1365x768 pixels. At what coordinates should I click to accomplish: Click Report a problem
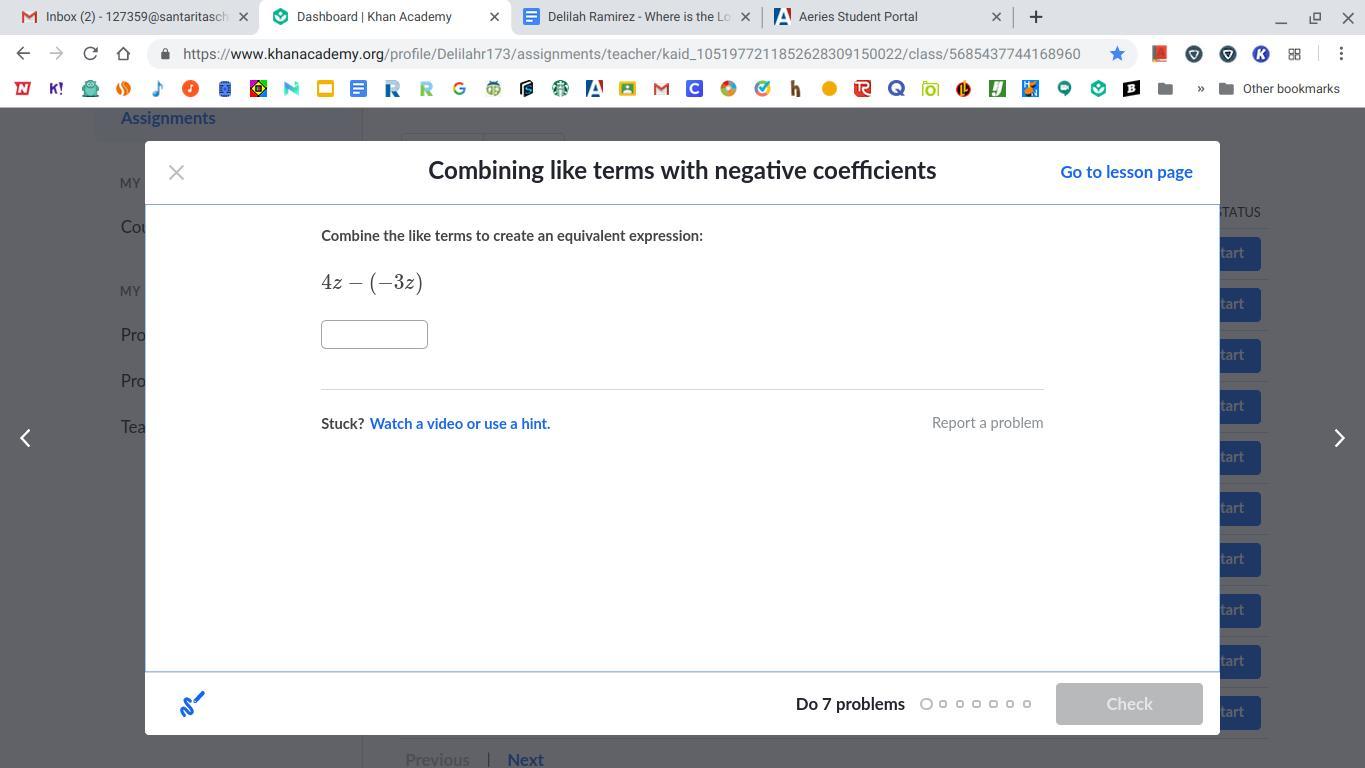(x=987, y=423)
